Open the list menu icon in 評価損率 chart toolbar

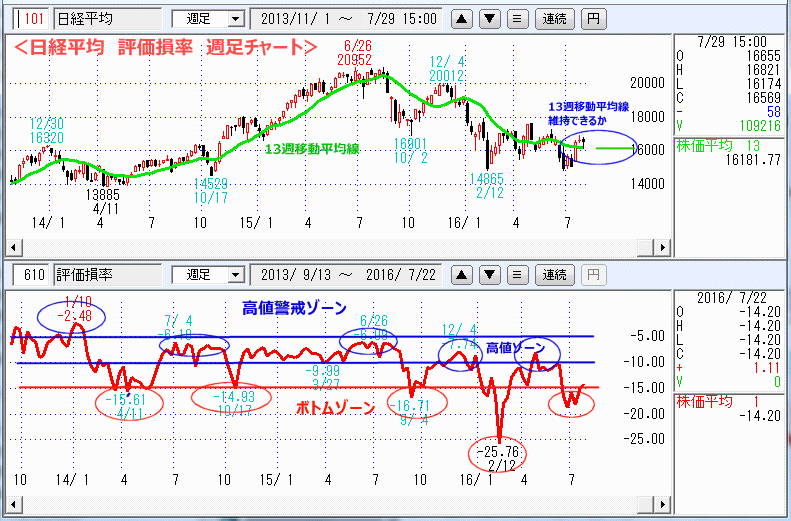pyautogui.click(x=517, y=275)
